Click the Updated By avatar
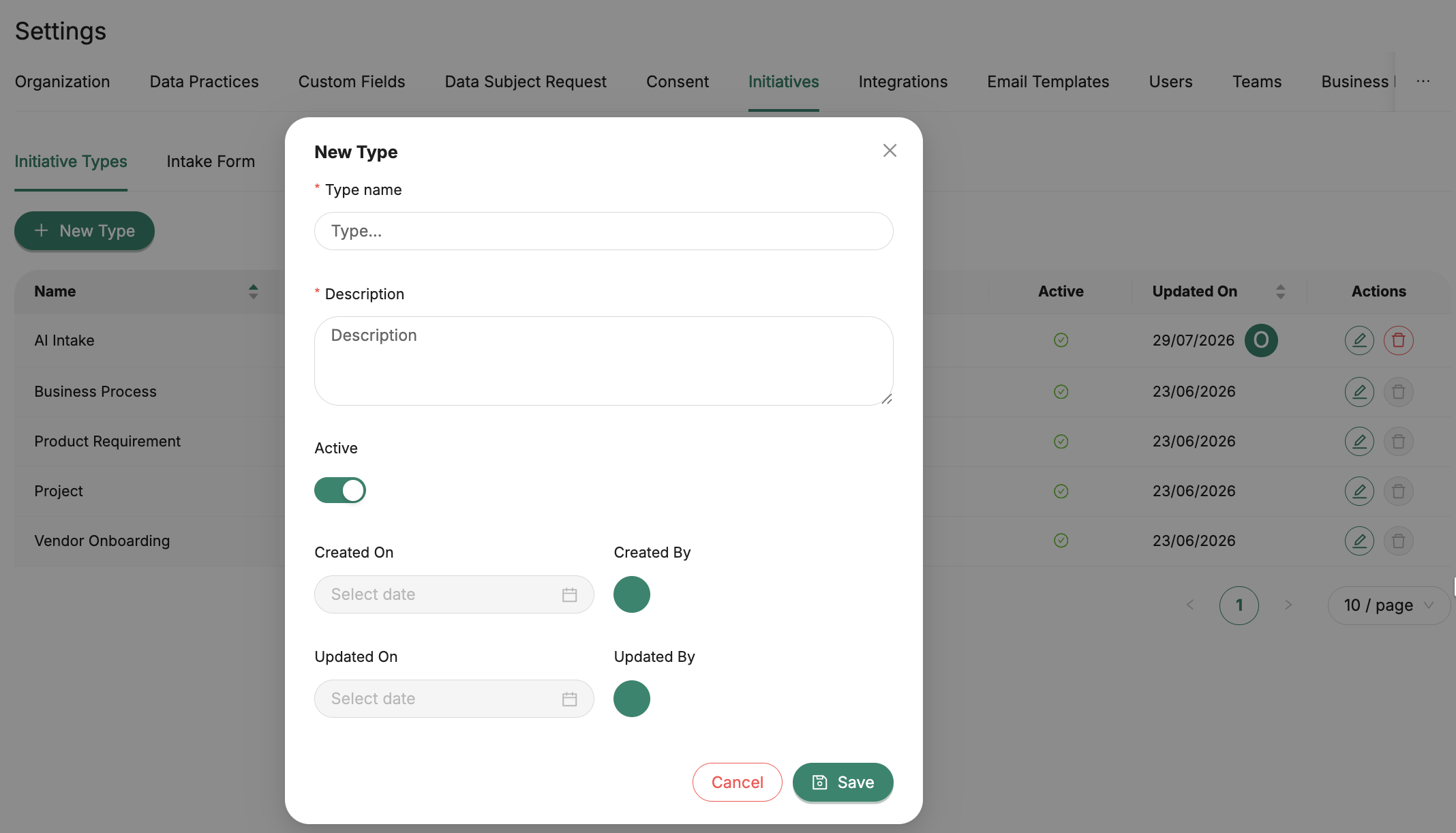The width and height of the screenshot is (1456, 833). (632, 699)
